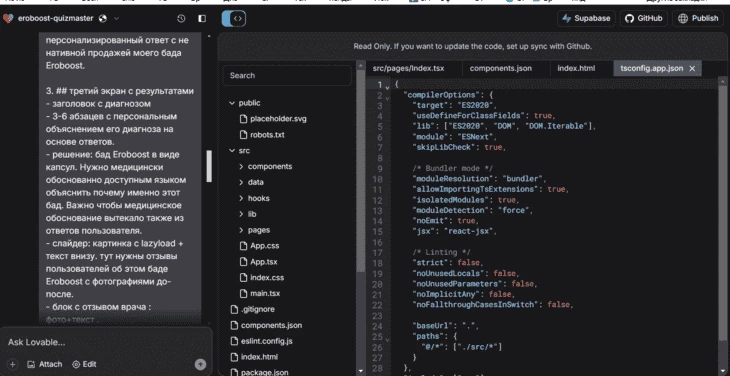Click the eslint.config.js file icon
Screen dimensions: 730x376
pyautogui.click(x=234, y=341)
